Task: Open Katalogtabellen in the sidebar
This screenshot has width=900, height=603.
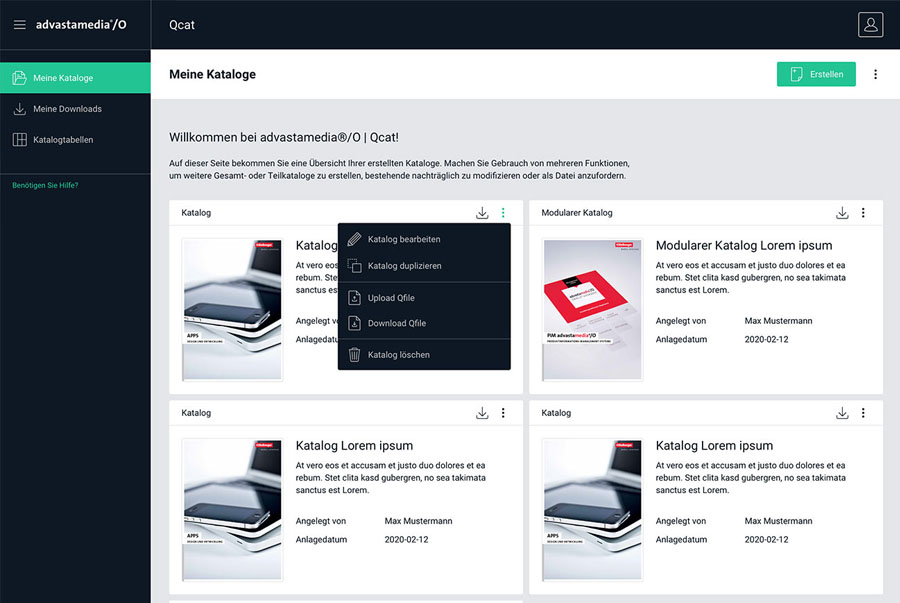Action: (x=75, y=139)
